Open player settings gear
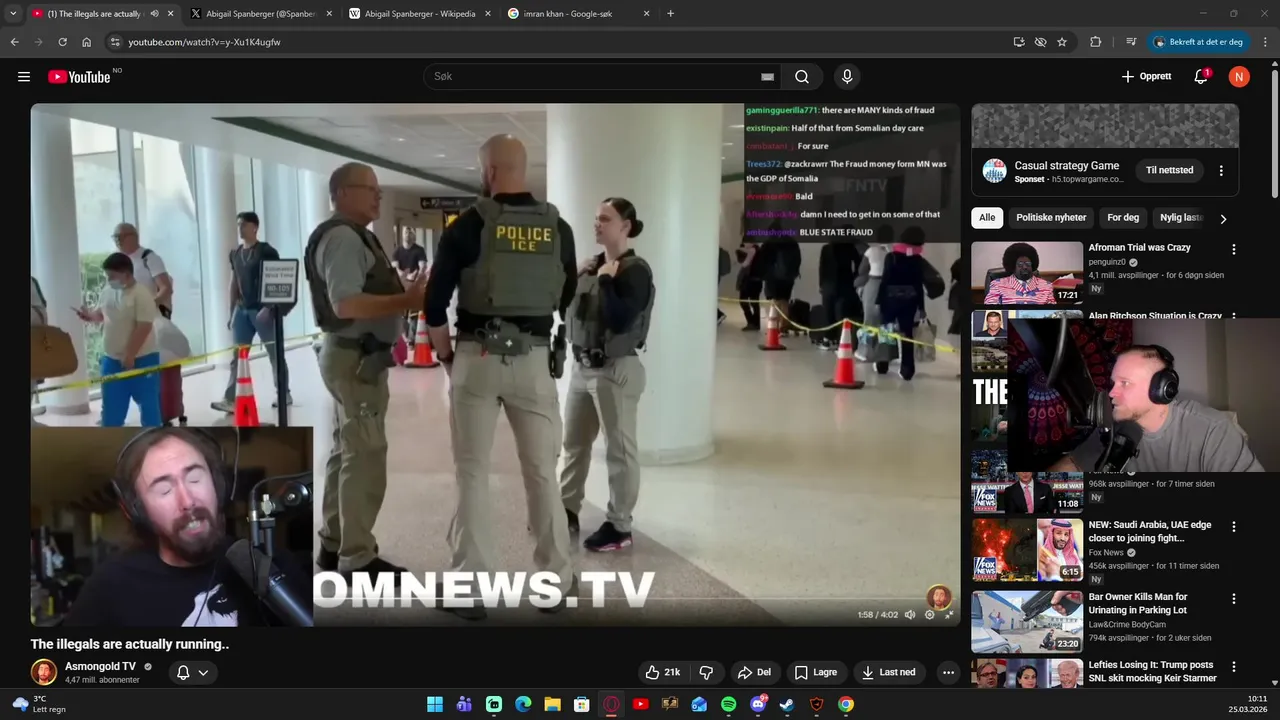The image size is (1280, 720). pyautogui.click(x=929, y=615)
